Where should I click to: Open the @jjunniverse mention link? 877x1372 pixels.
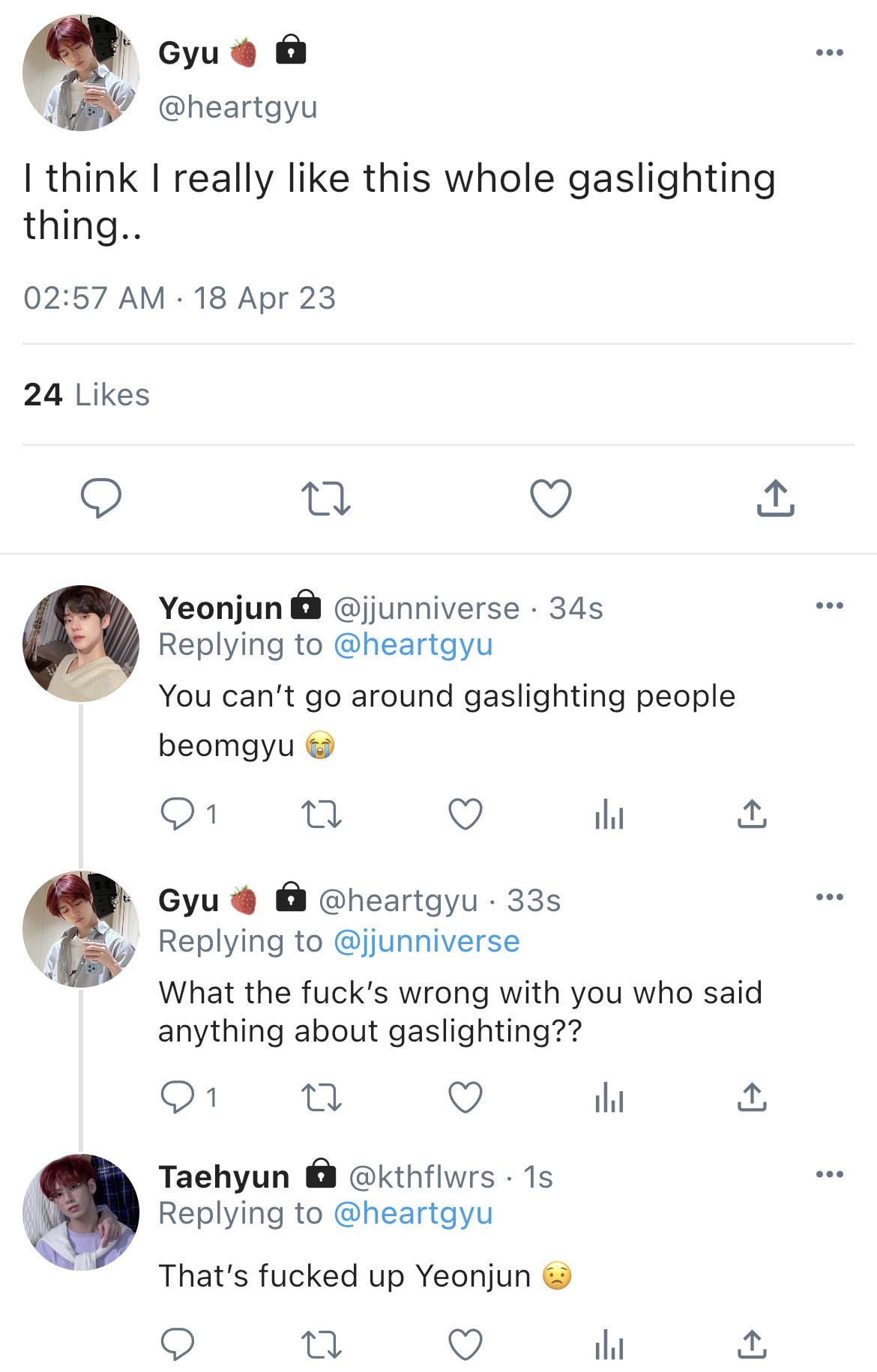click(427, 941)
